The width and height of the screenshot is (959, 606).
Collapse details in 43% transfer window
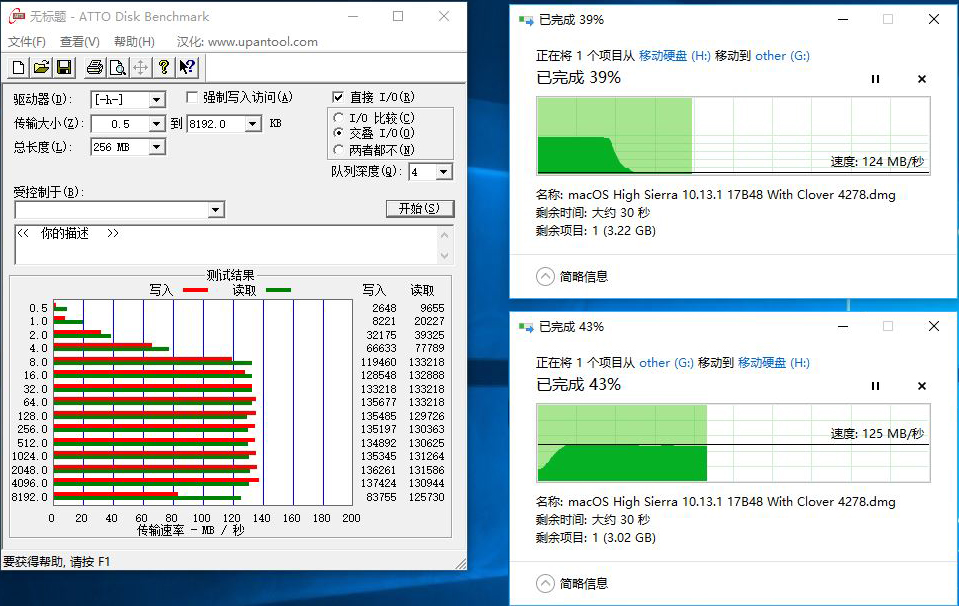(x=545, y=583)
